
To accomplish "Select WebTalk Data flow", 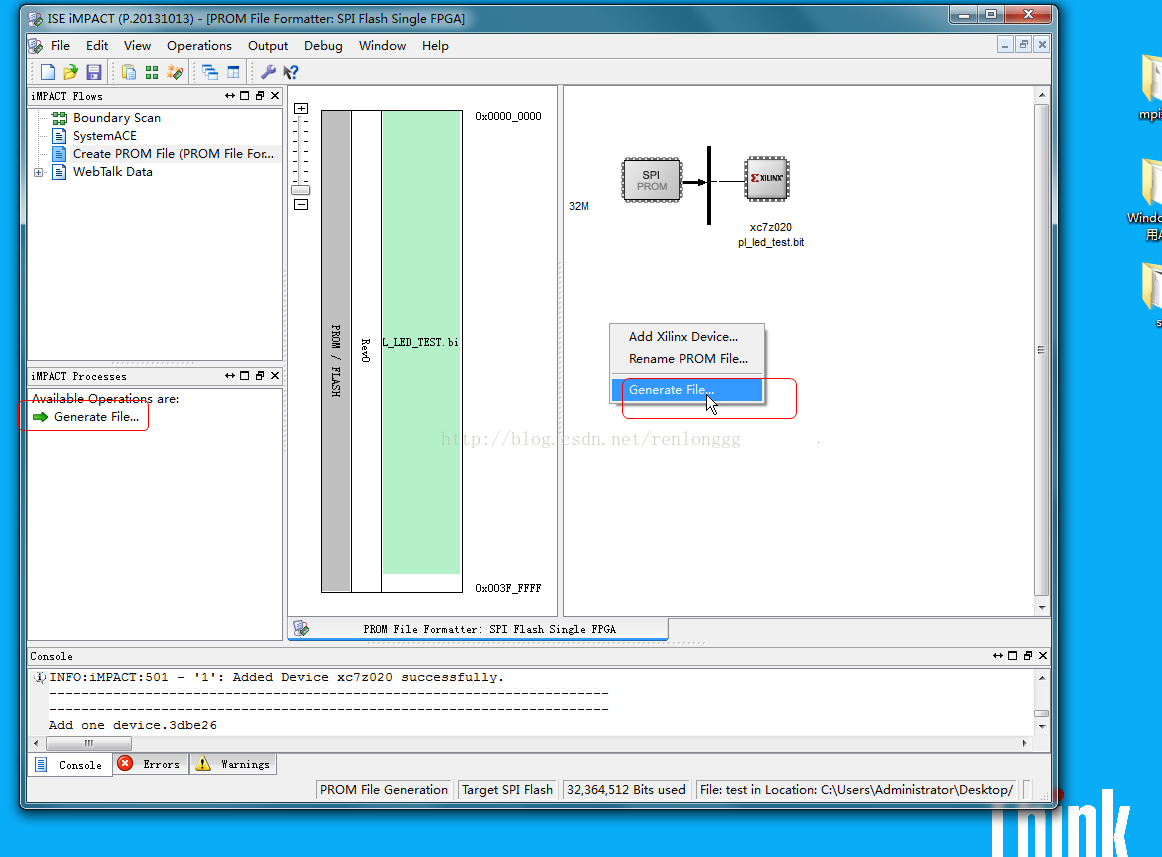I will pyautogui.click(x=113, y=172).
